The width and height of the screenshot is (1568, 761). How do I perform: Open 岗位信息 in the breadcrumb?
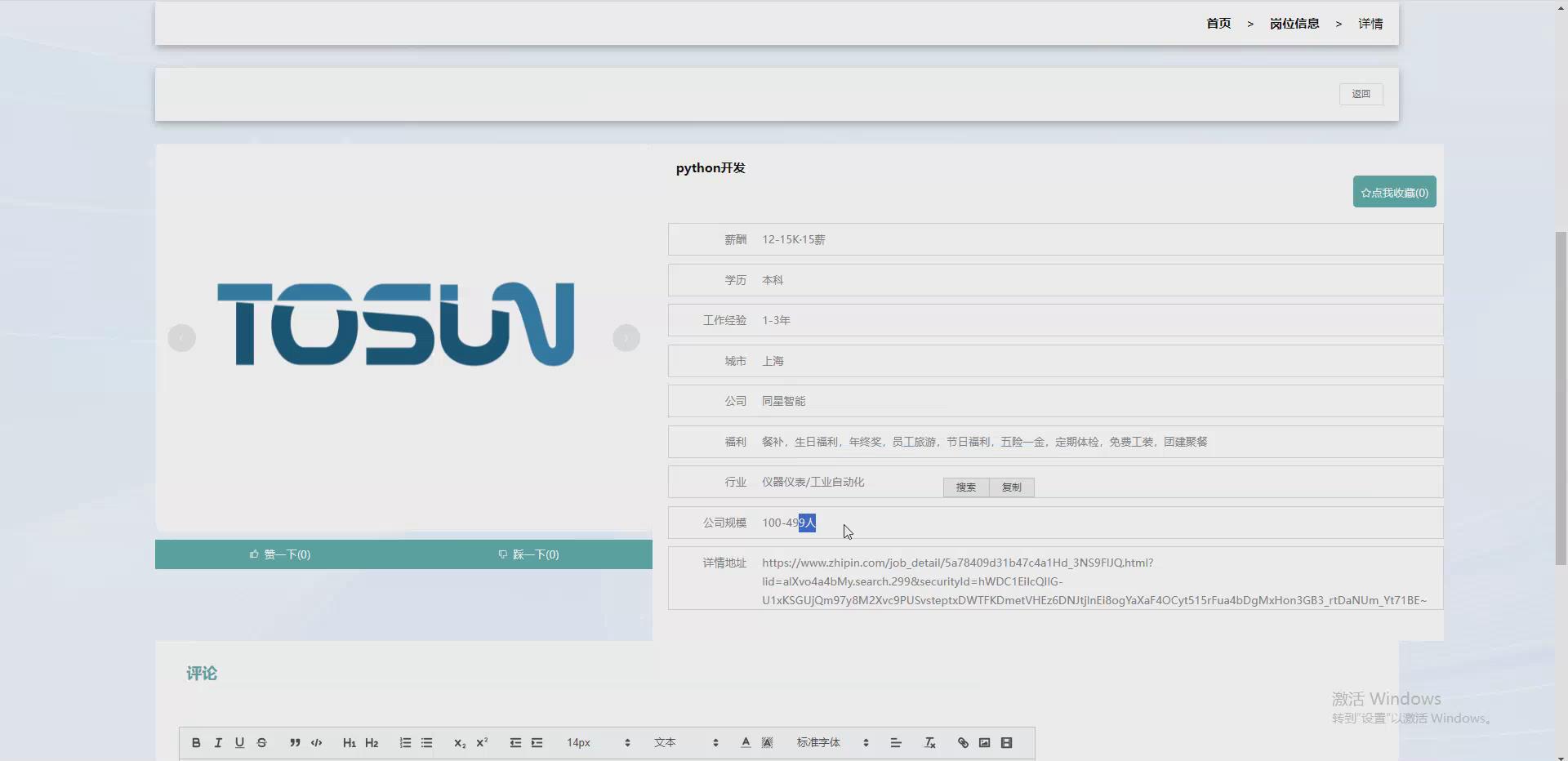(1294, 24)
